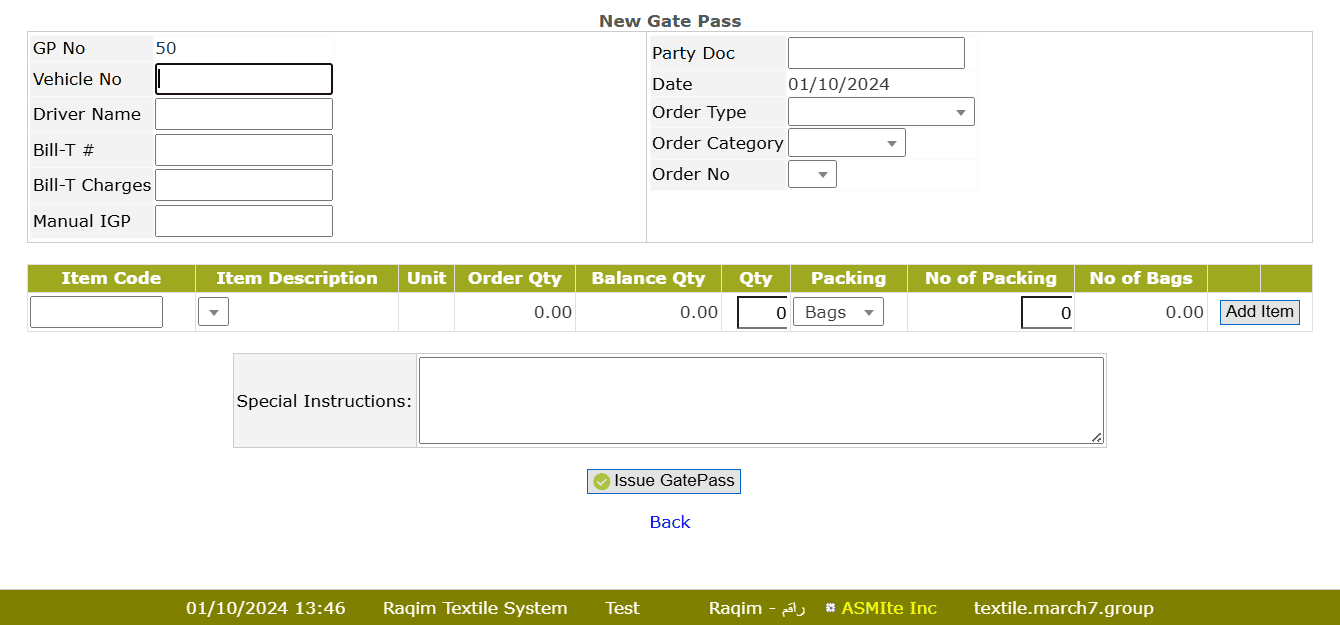Select the Item Code input box
This screenshot has height=625, width=1340.
(x=96, y=312)
